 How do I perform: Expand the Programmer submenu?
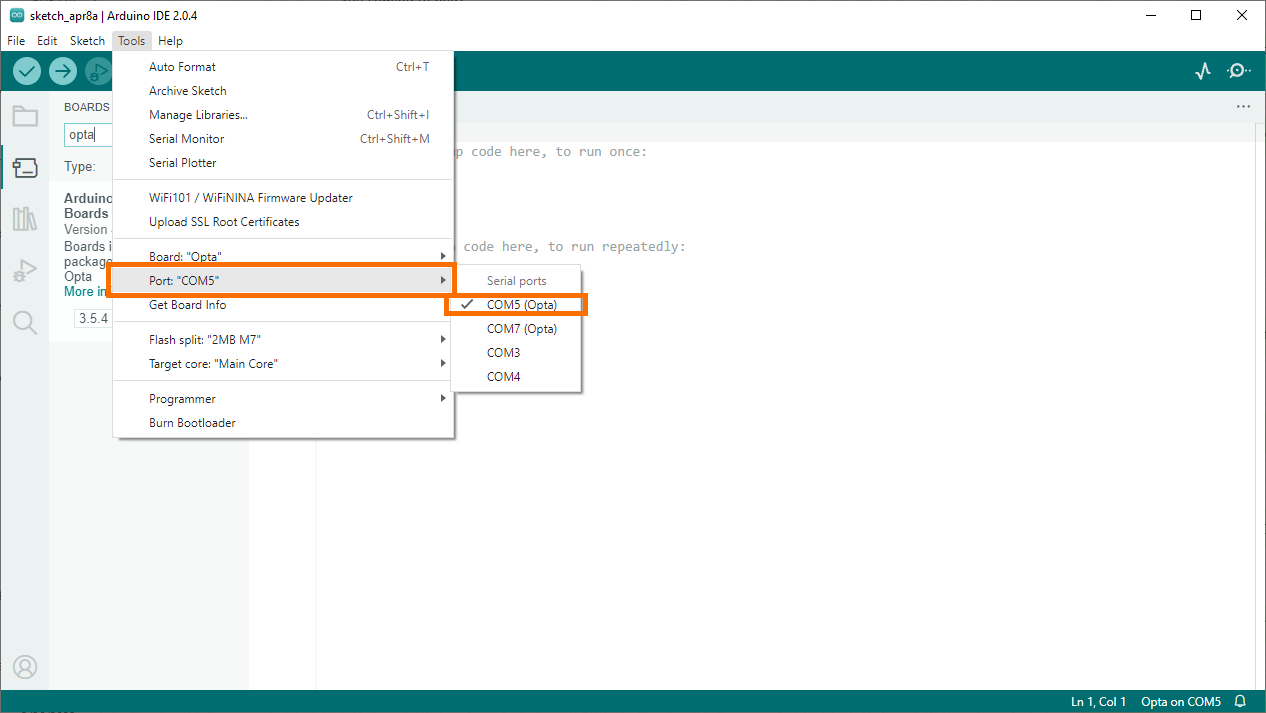(284, 399)
